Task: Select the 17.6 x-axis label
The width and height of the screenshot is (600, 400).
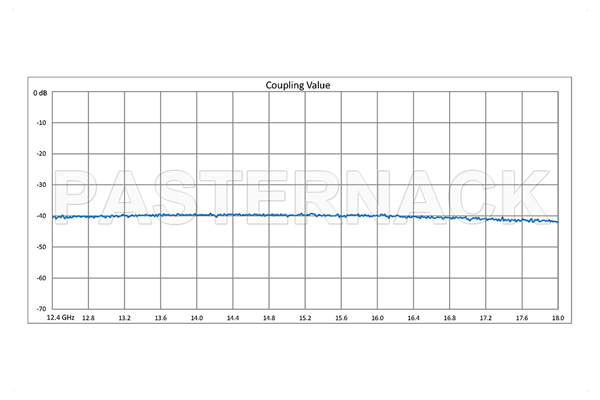Action: click(522, 318)
